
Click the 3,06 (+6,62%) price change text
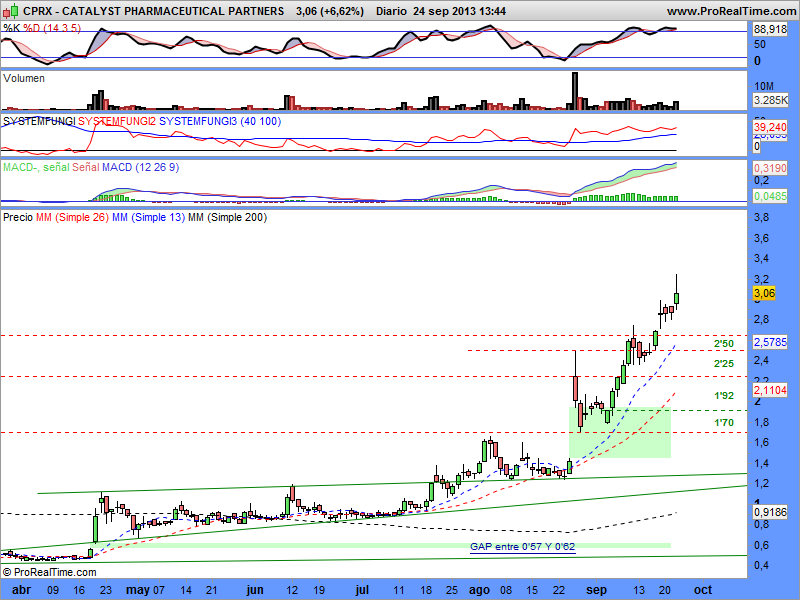click(x=330, y=11)
